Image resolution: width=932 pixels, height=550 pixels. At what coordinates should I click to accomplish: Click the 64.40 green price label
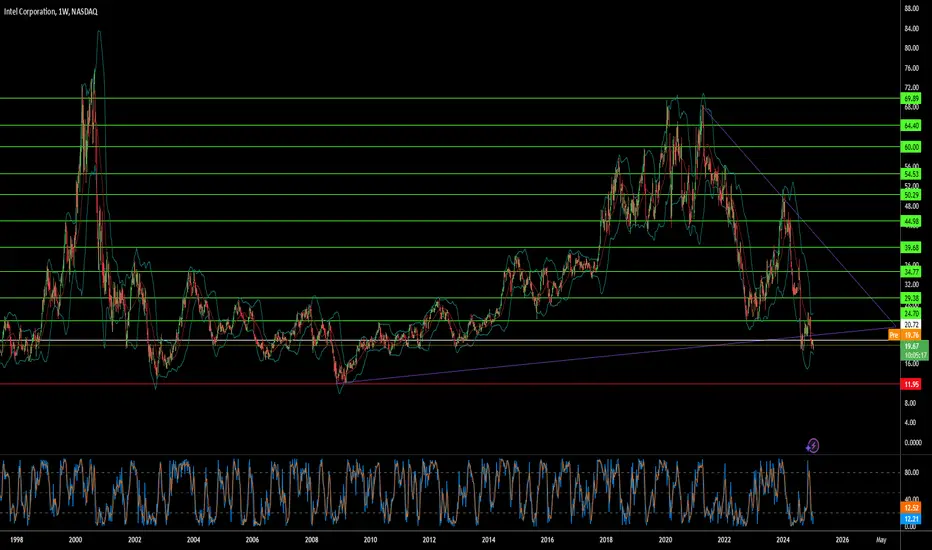click(911, 125)
